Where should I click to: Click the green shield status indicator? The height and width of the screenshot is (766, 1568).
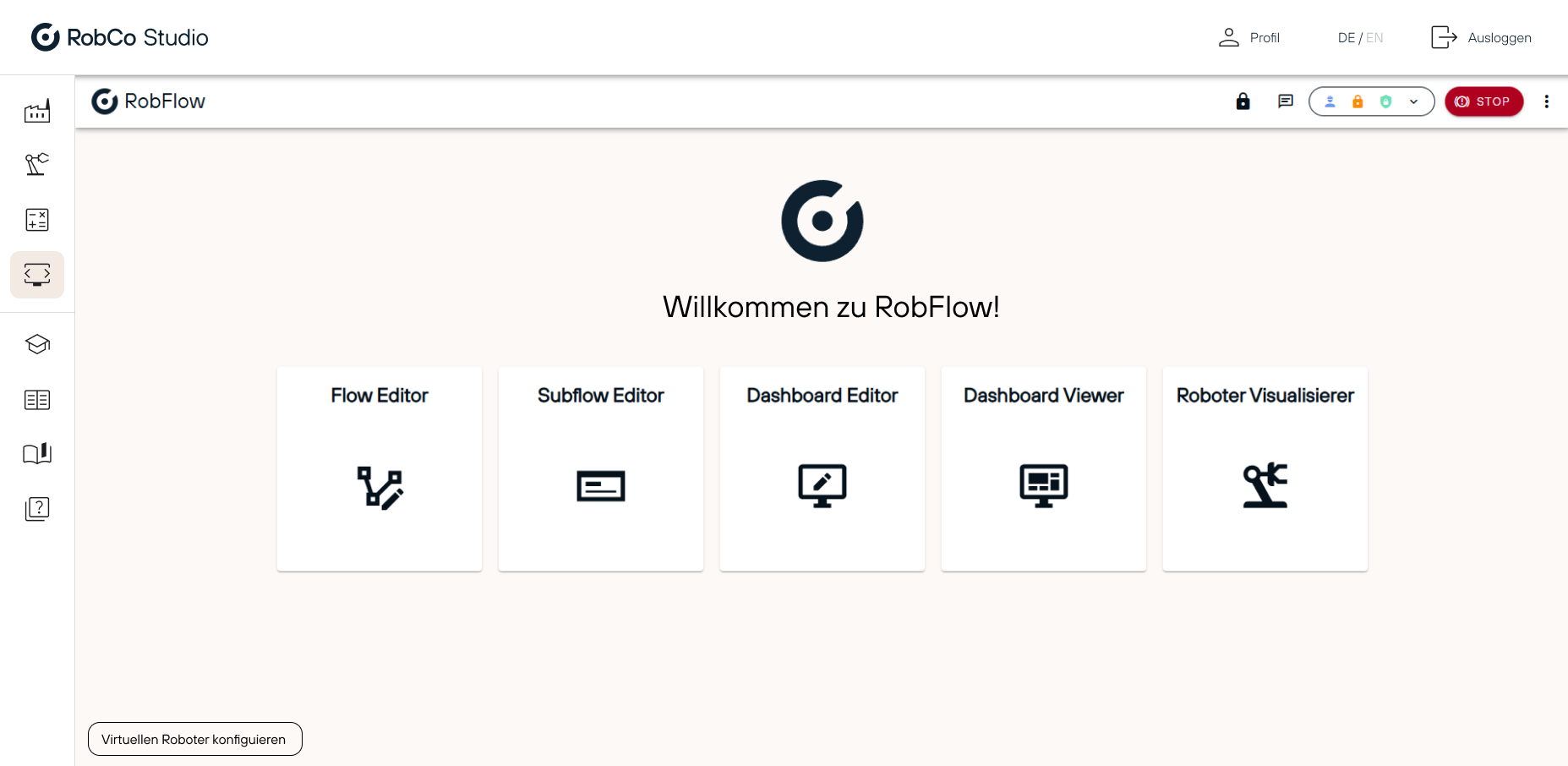1385,101
